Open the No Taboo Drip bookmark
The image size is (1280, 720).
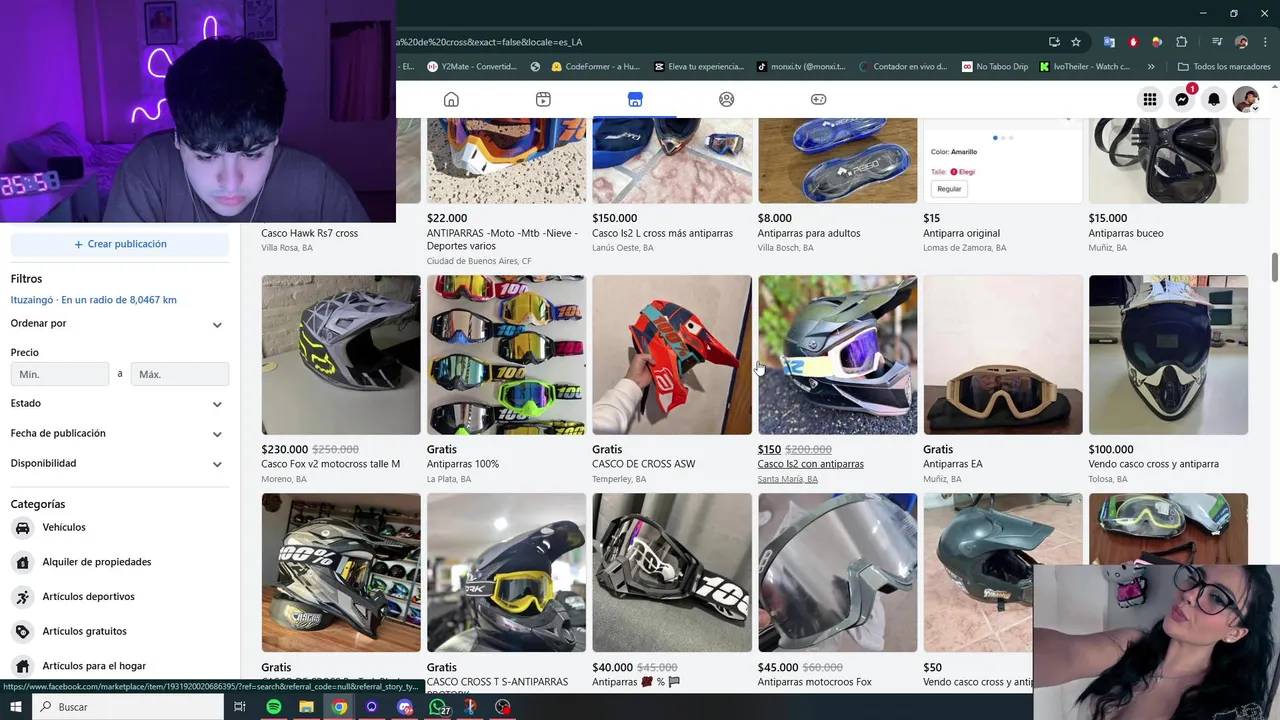pyautogui.click(x=995, y=67)
